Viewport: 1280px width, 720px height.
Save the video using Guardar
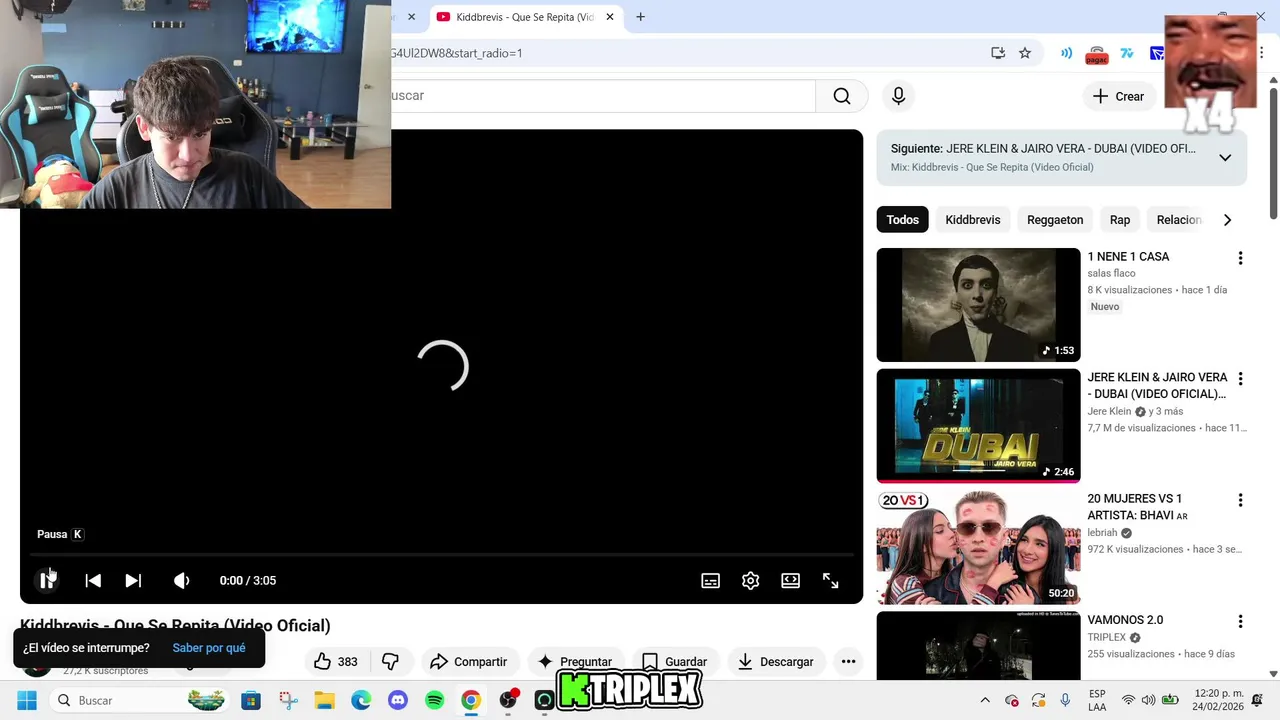coord(674,662)
